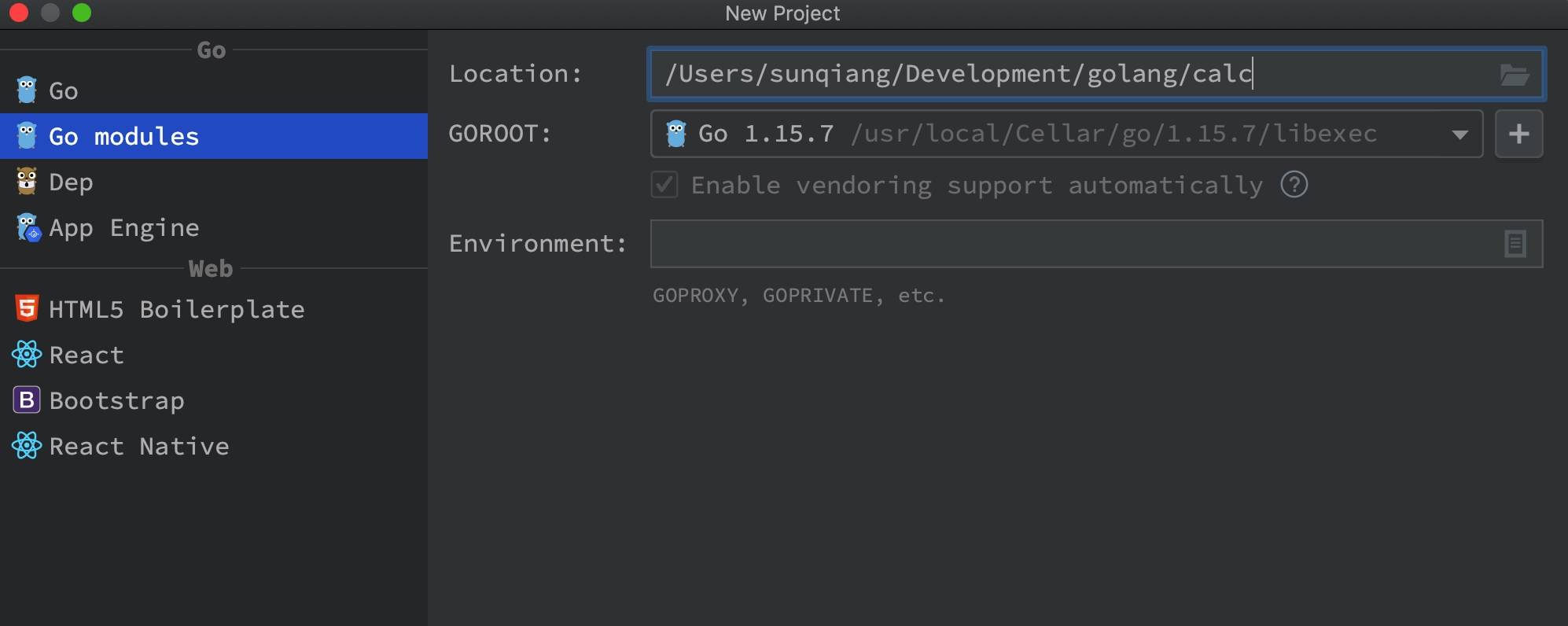Screen dimensions: 1568x626
Task: Click the Bootstrap B icon
Action: [x=27, y=400]
